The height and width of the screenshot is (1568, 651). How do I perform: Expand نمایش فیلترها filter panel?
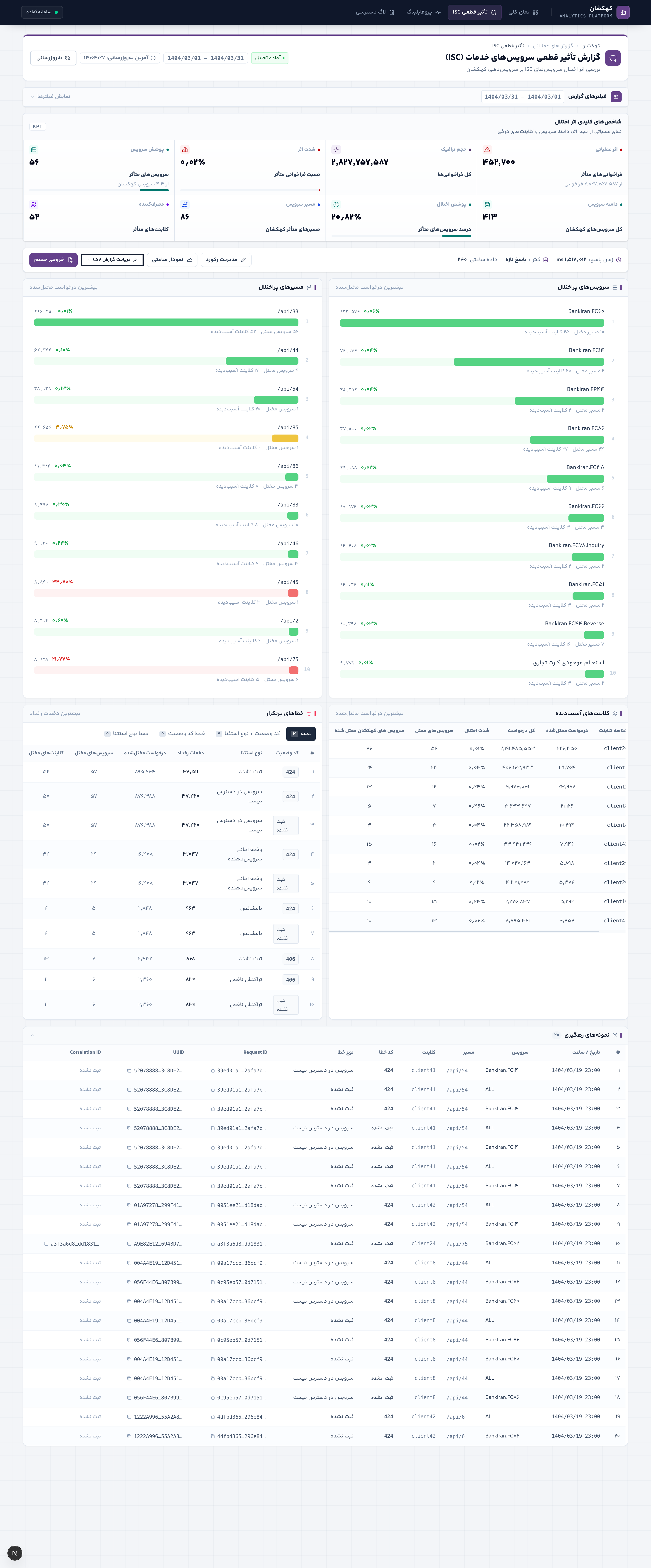(50, 97)
